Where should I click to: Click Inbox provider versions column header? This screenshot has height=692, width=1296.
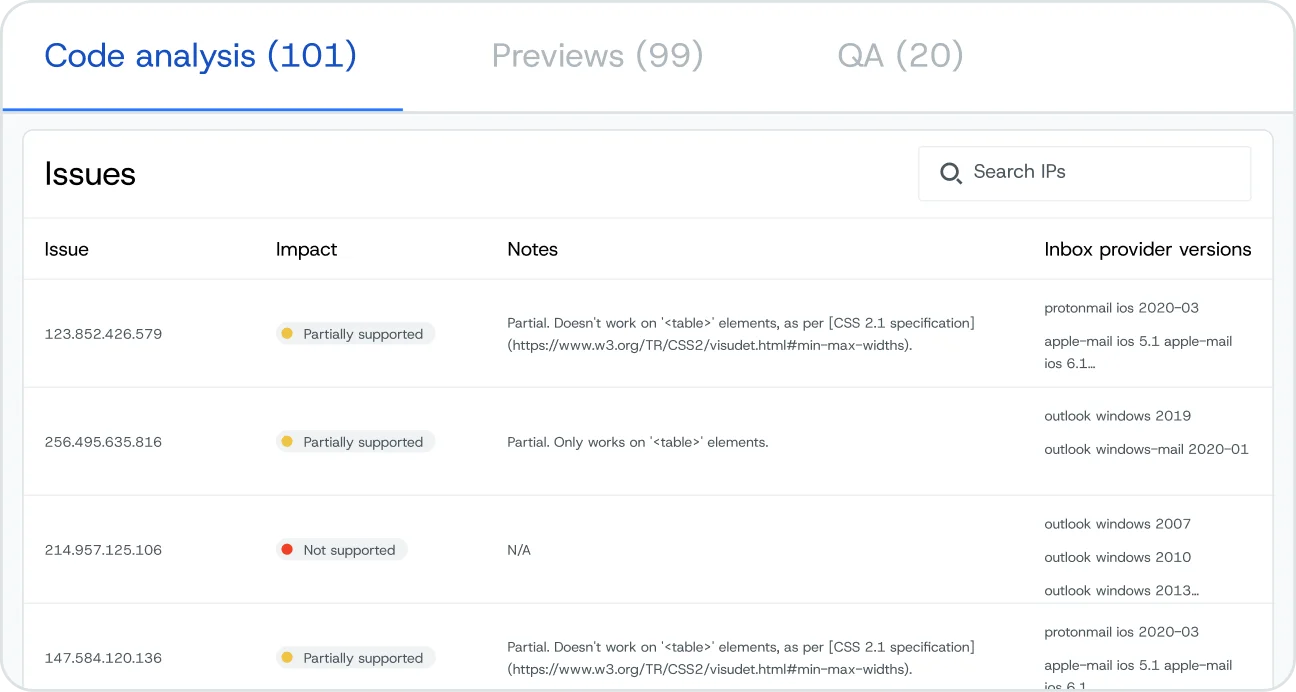point(1148,249)
